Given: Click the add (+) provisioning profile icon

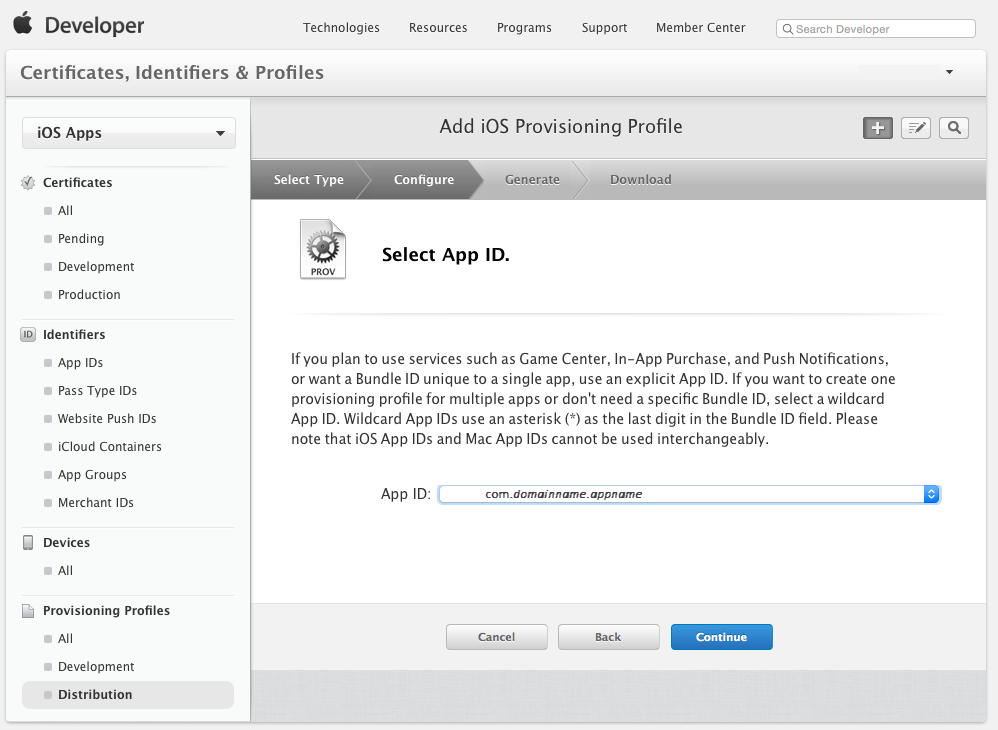Looking at the screenshot, I should [x=877, y=127].
